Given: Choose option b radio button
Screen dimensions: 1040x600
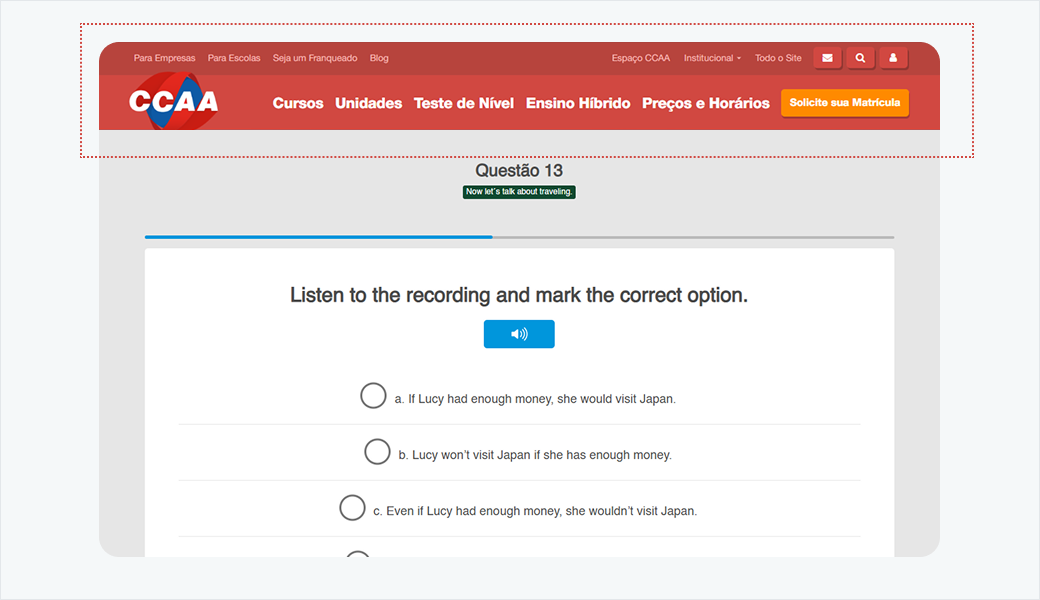Looking at the screenshot, I should (x=377, y=452).
